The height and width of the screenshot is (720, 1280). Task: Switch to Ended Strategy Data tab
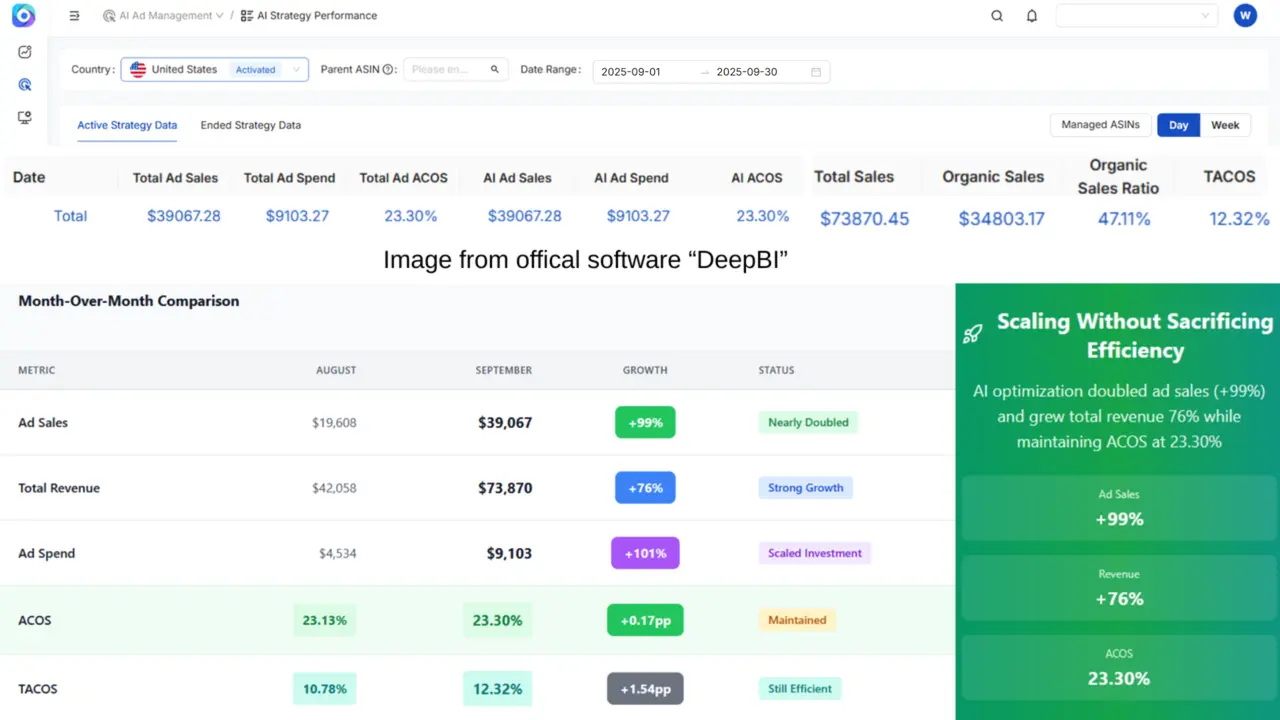(250, 125)
